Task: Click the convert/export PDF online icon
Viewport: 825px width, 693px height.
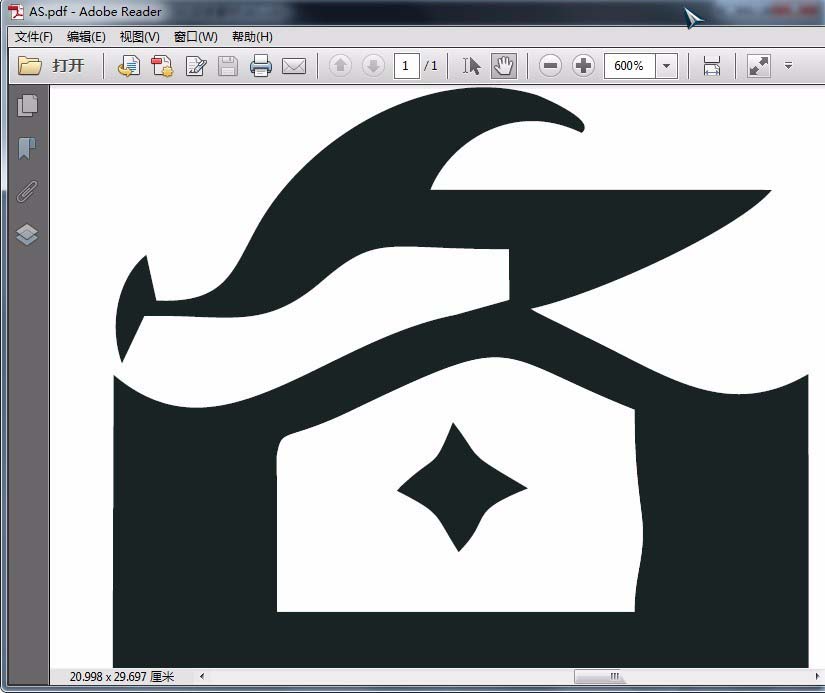Action: [128, 66]
